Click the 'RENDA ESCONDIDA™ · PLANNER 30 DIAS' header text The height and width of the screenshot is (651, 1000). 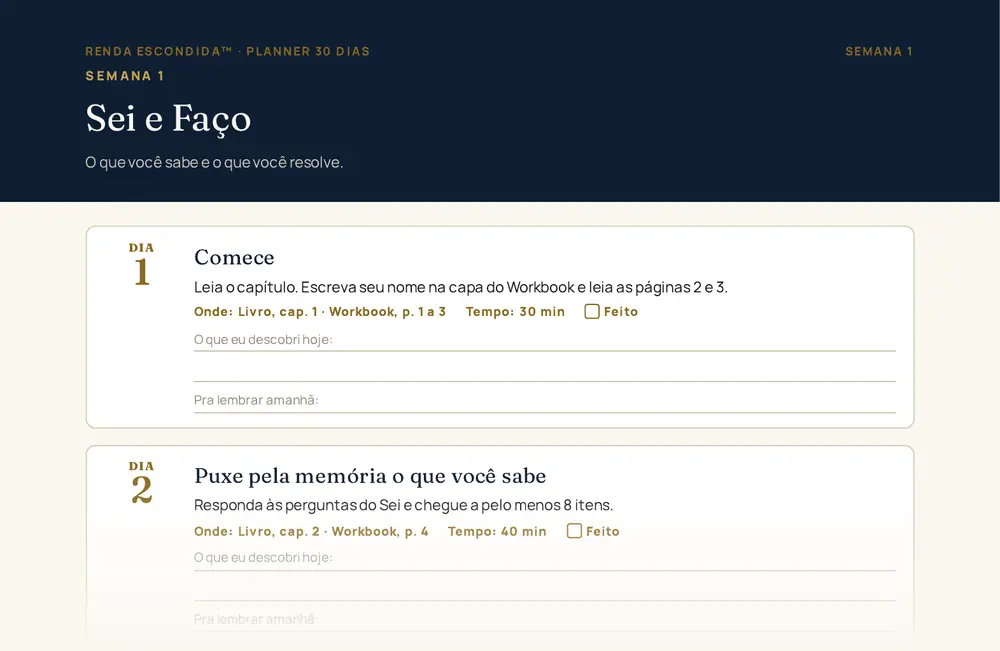228,51
